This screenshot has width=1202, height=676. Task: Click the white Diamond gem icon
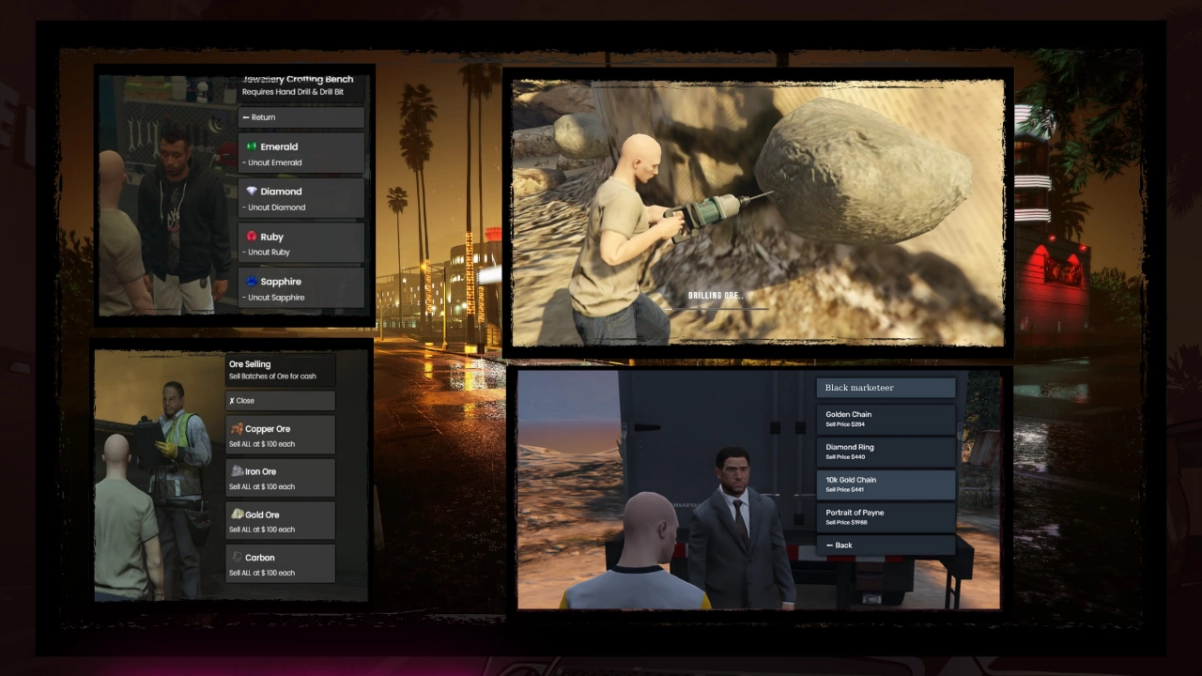(x=251, y=191)
